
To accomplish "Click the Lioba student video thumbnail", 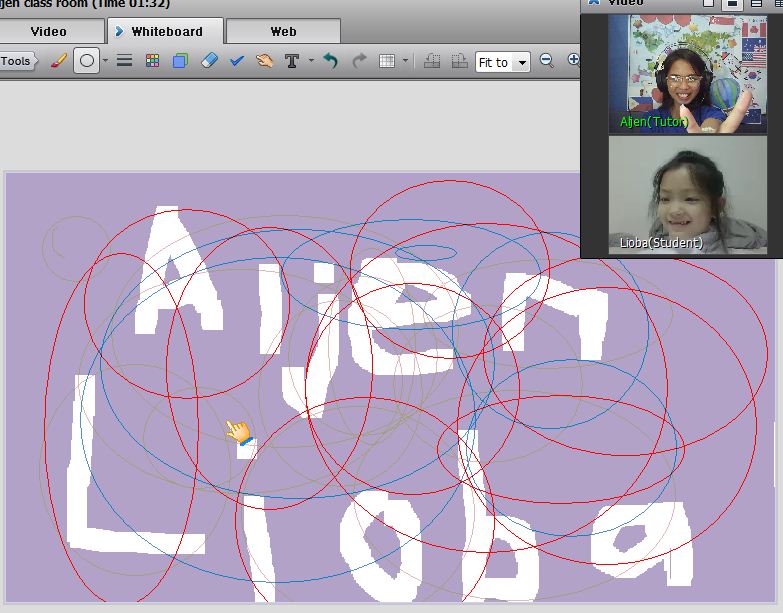I will [x=688, y=196].
